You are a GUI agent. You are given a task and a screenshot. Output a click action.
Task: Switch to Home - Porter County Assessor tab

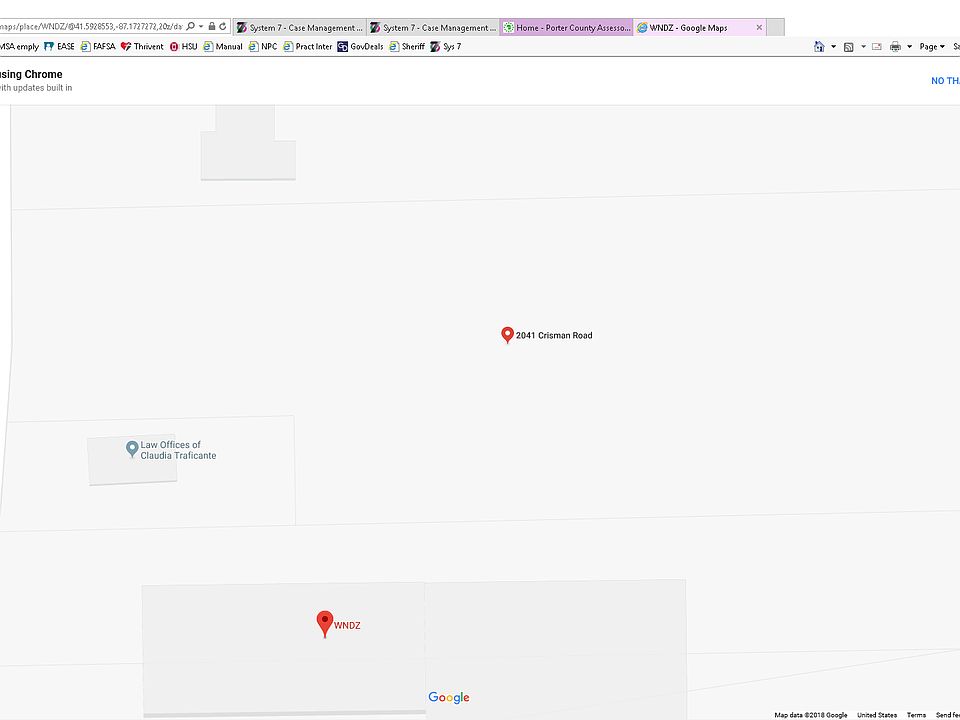[x=566, y=28]
